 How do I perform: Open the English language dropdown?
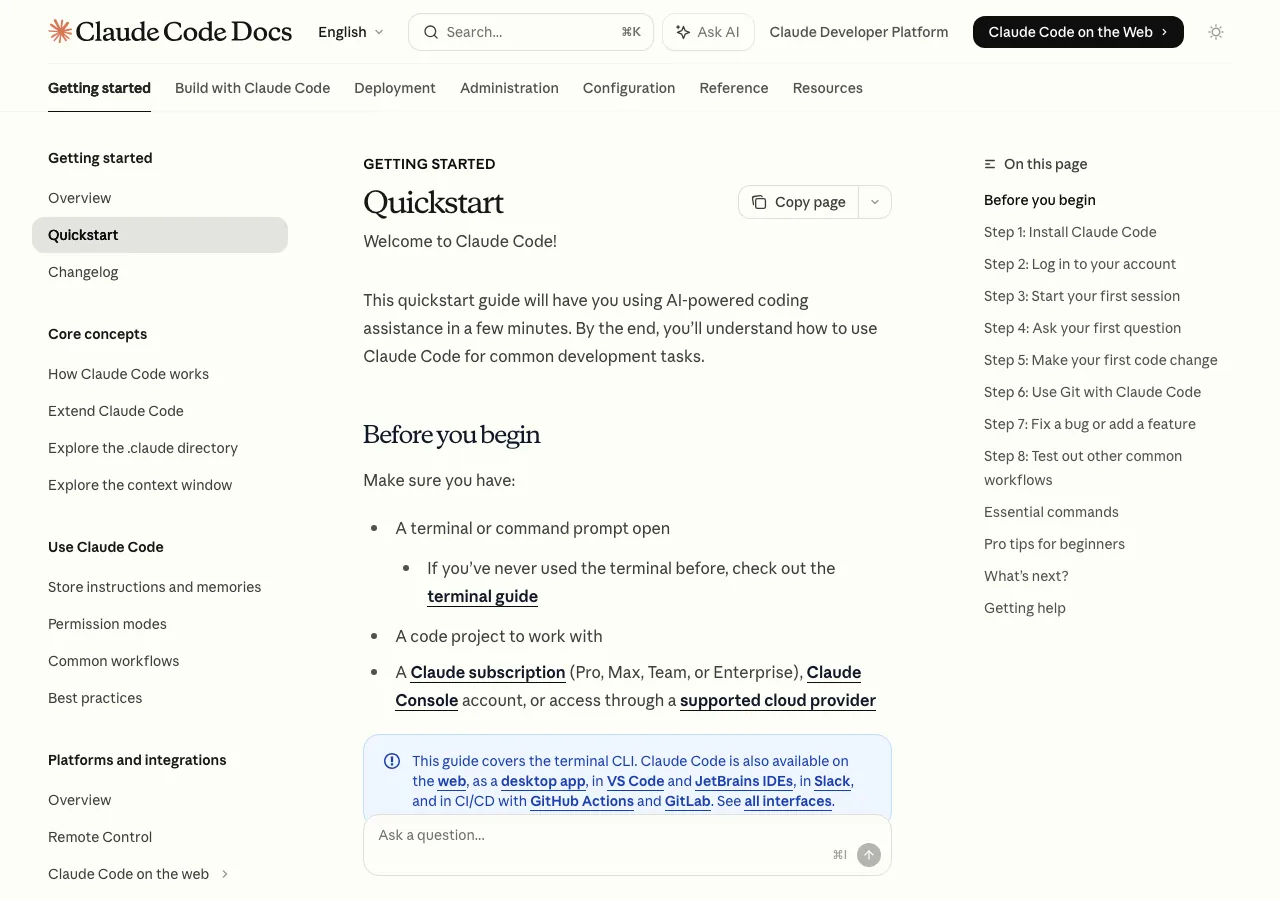[351, 32]
